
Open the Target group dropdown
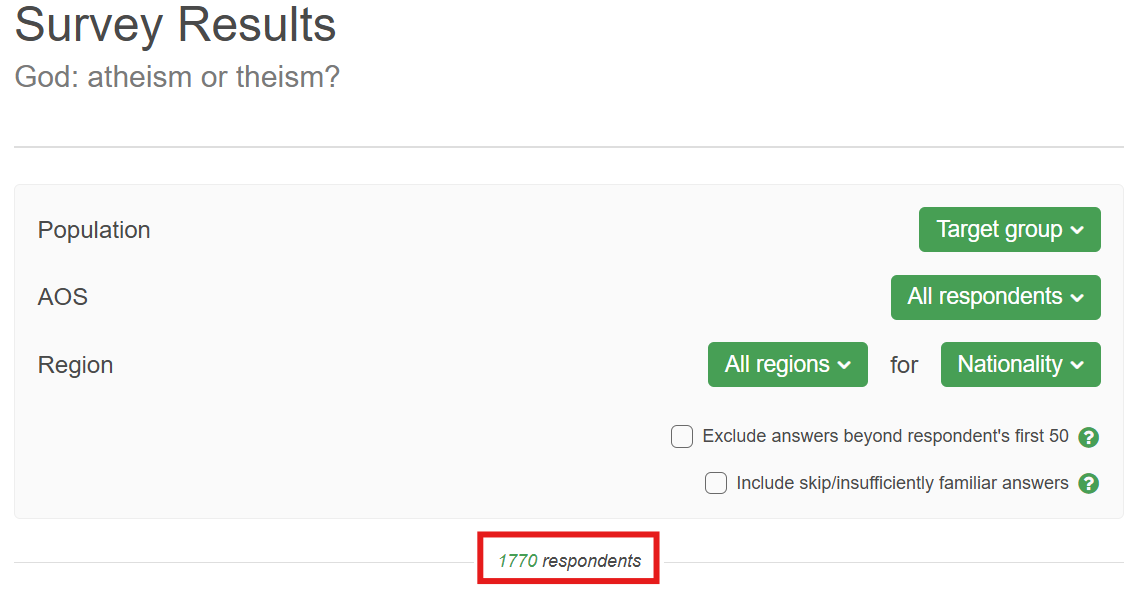[x=1009, y=230]
